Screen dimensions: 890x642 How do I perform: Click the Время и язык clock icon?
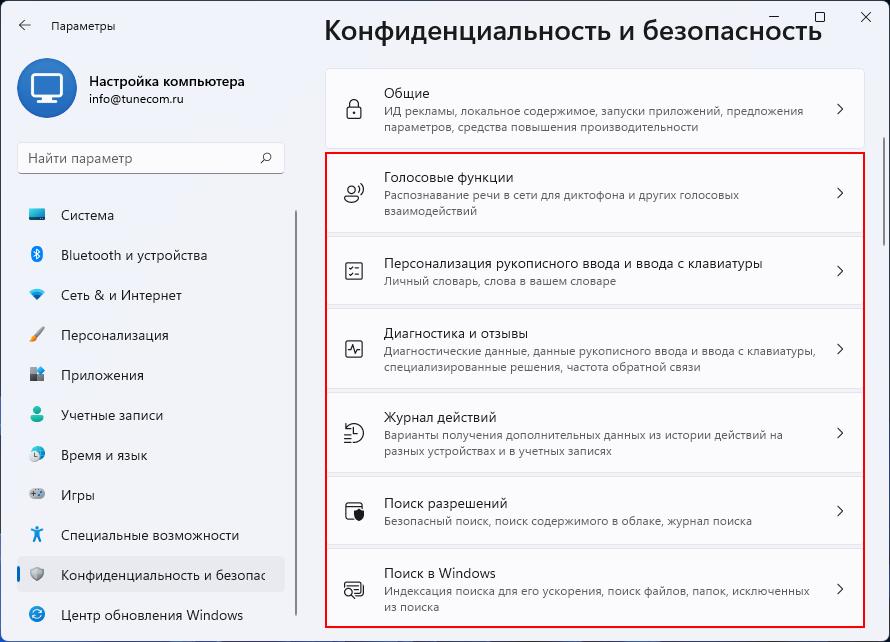pyautogui.click(x=37, y=455)
